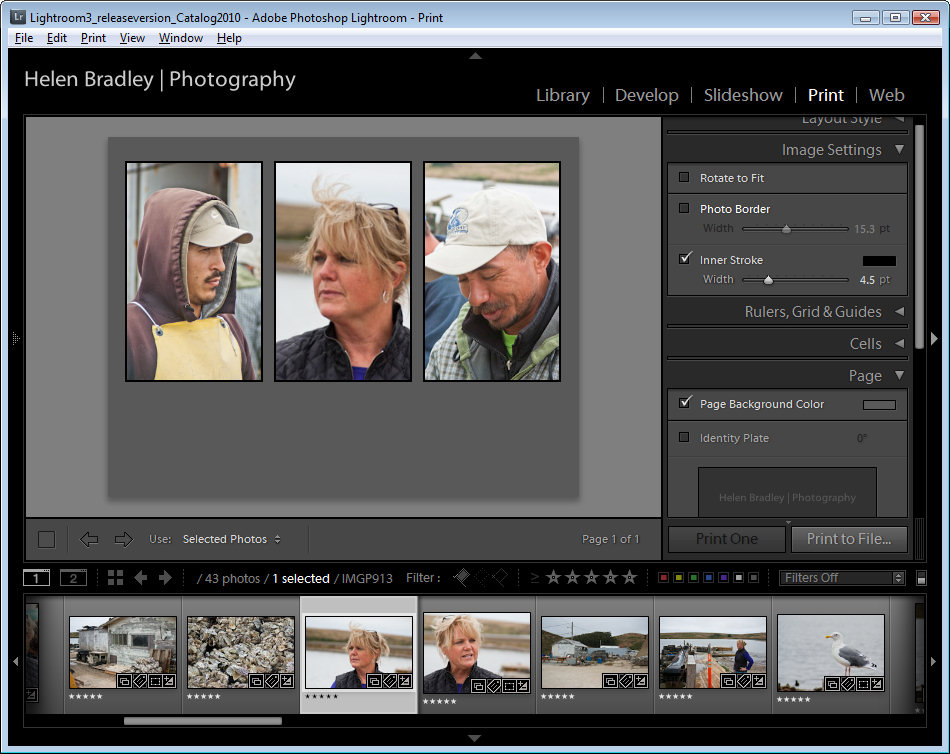
Task: Switch to second monitor display button
Action: [73, 578]
